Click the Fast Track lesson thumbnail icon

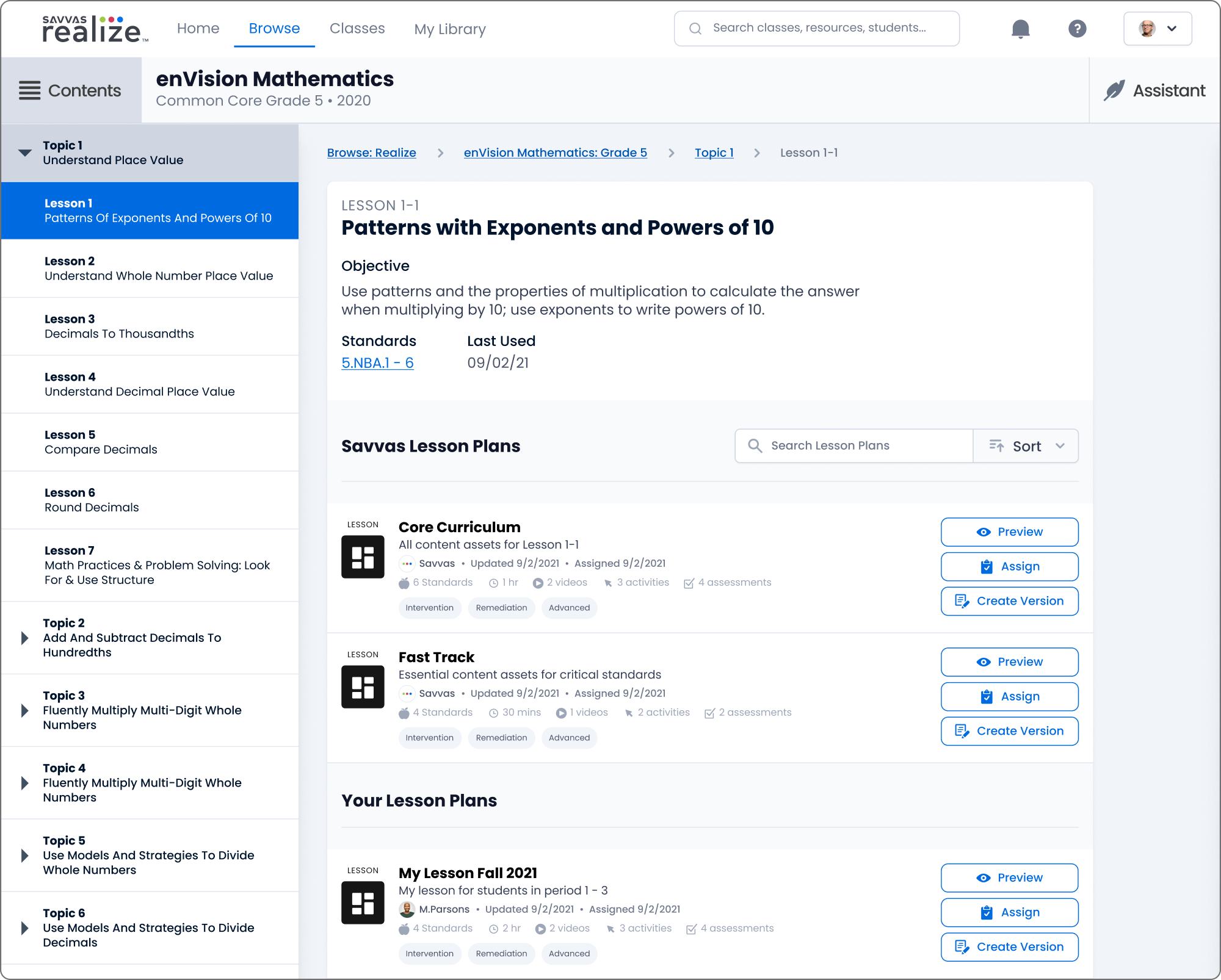point(363,686)
